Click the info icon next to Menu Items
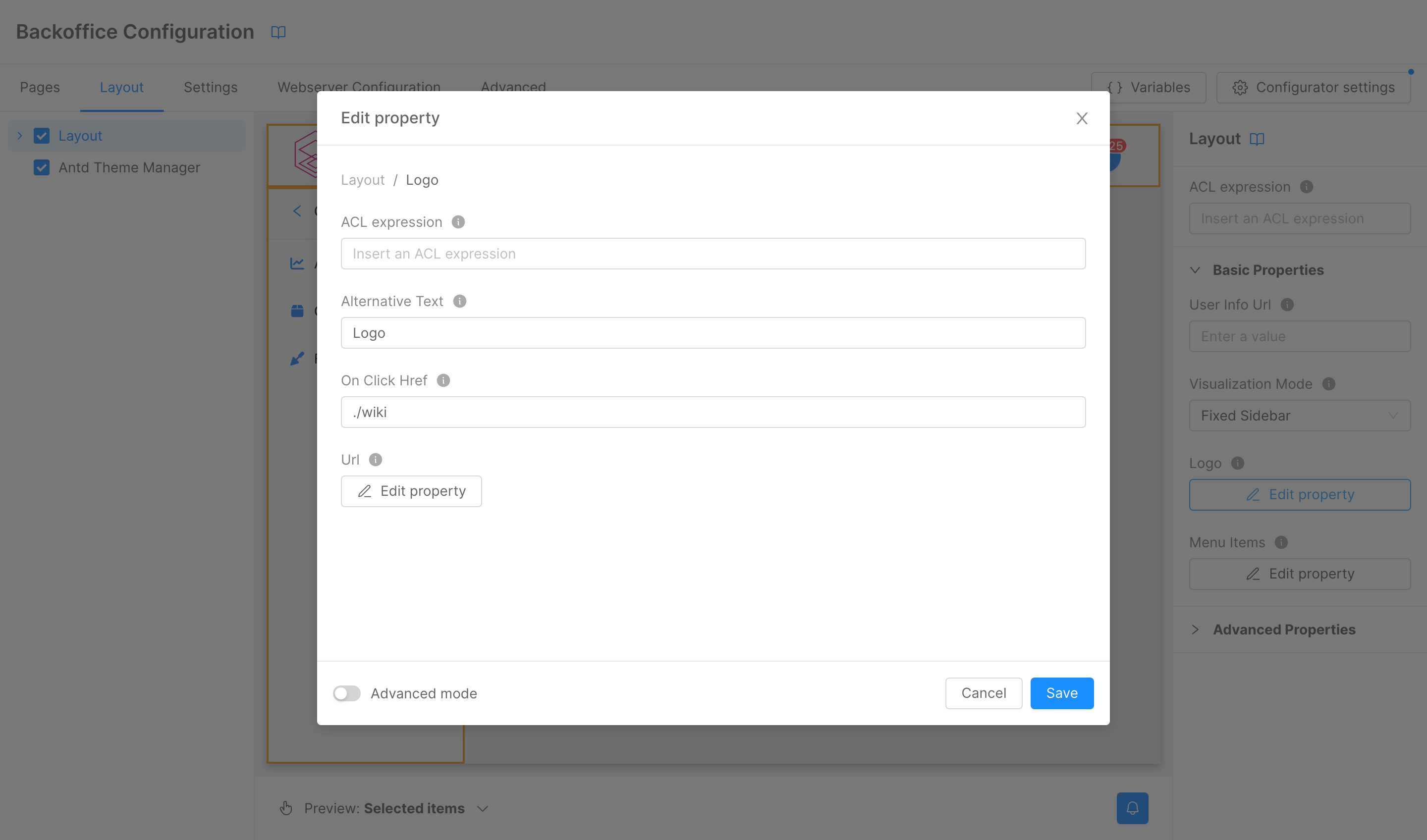 1281,542
